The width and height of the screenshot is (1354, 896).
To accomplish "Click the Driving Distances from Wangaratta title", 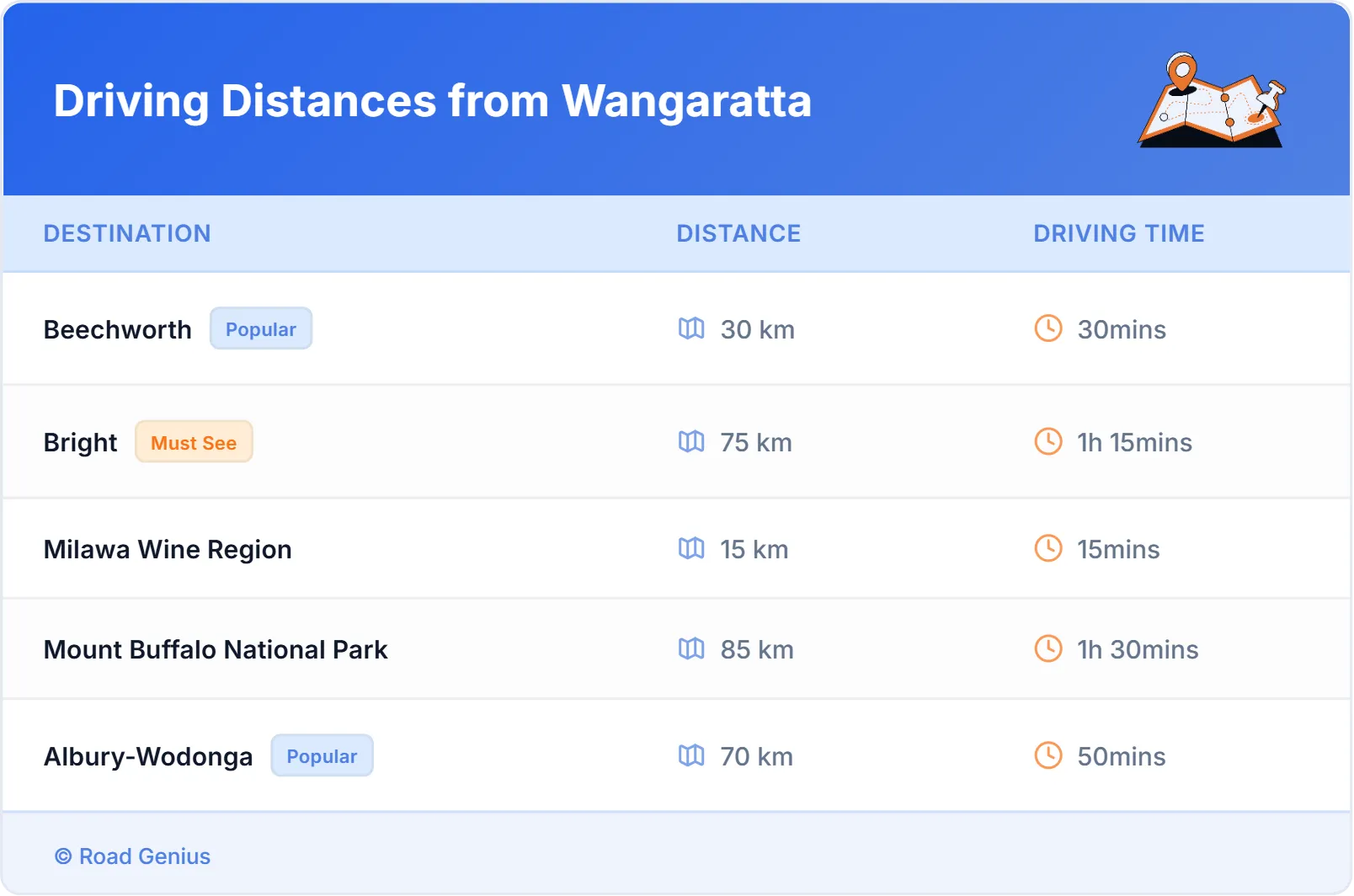I will 433,101.
